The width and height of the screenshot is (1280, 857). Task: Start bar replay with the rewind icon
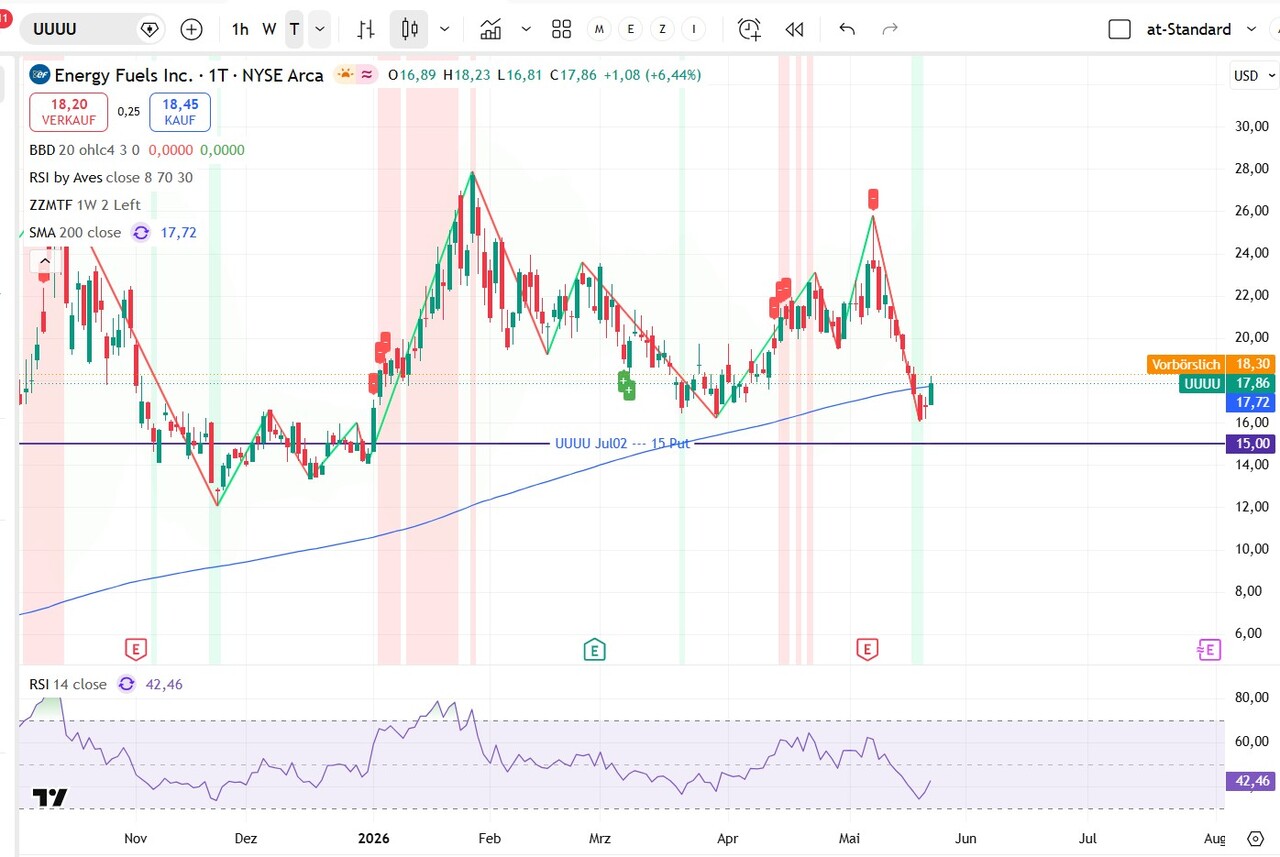[794, 29]
